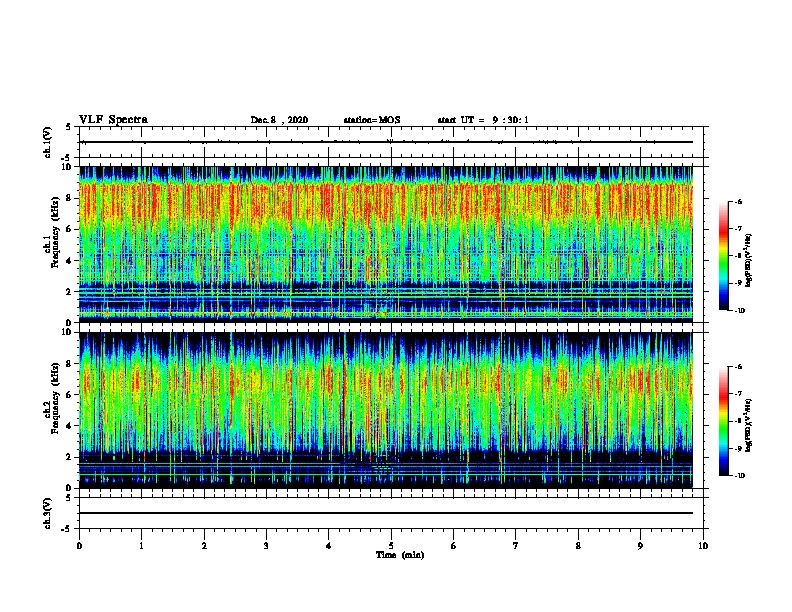
Task: Select the date text "Dec. 8, 2020"
Action: point(279,120)
